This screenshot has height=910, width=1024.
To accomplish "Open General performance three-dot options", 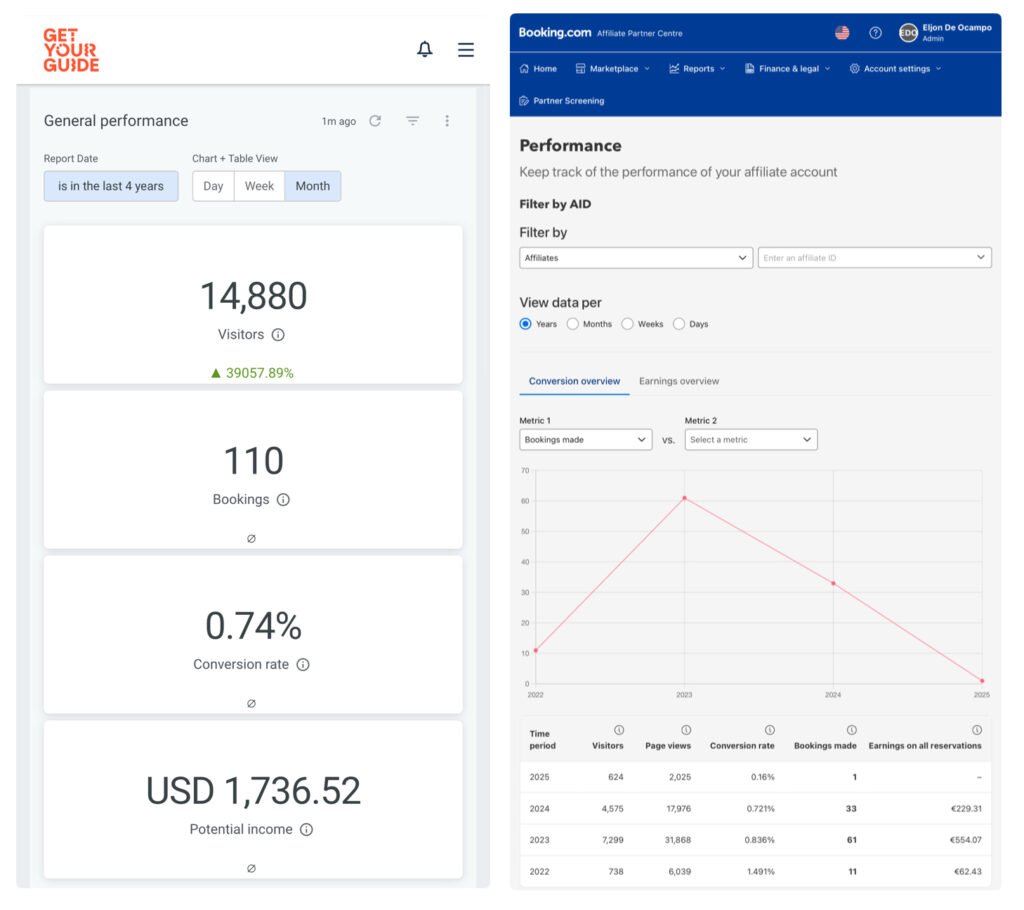I will [x=447, y=121].
